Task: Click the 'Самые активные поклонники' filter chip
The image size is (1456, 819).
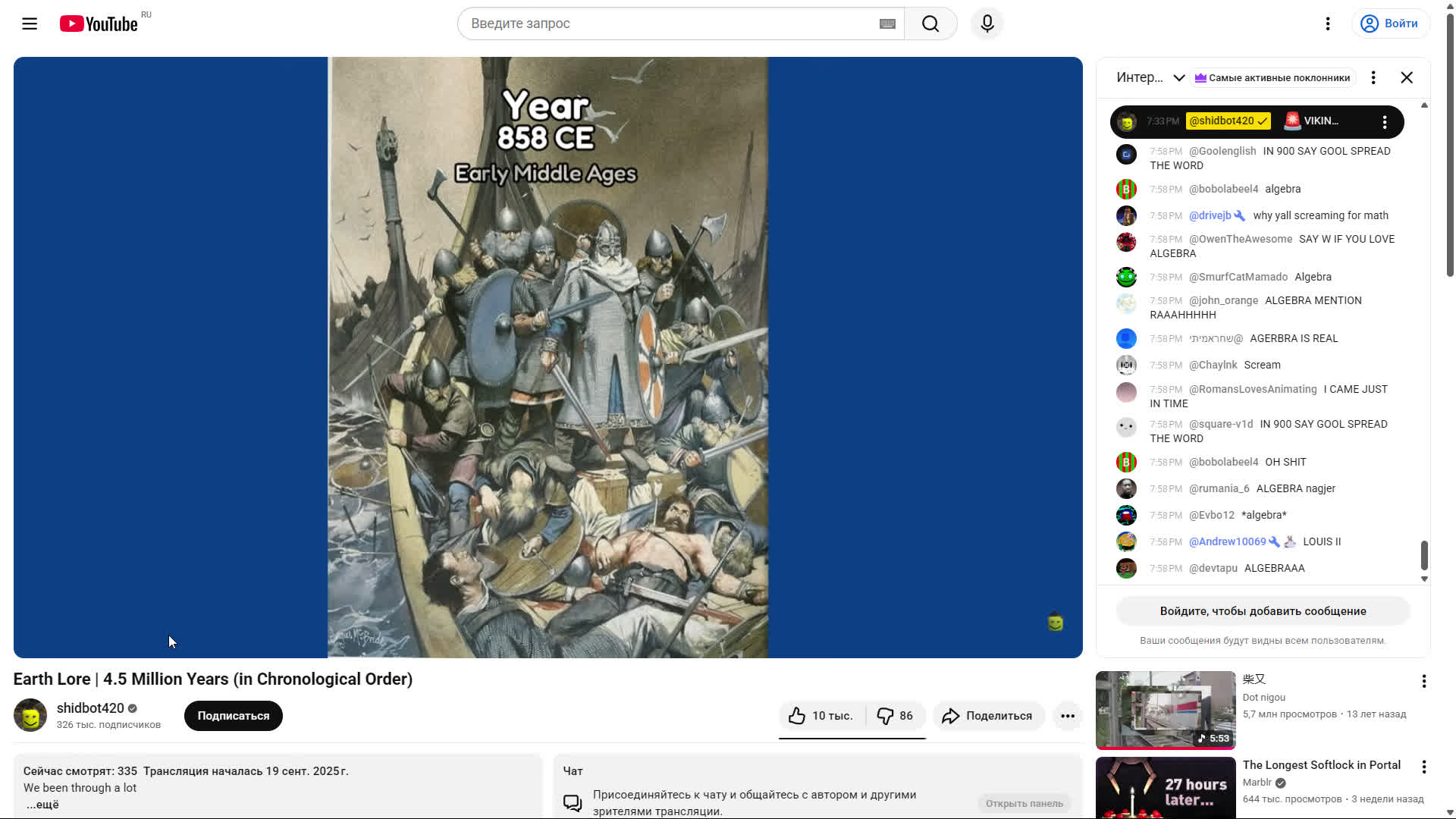Action: coord(1272,77)
